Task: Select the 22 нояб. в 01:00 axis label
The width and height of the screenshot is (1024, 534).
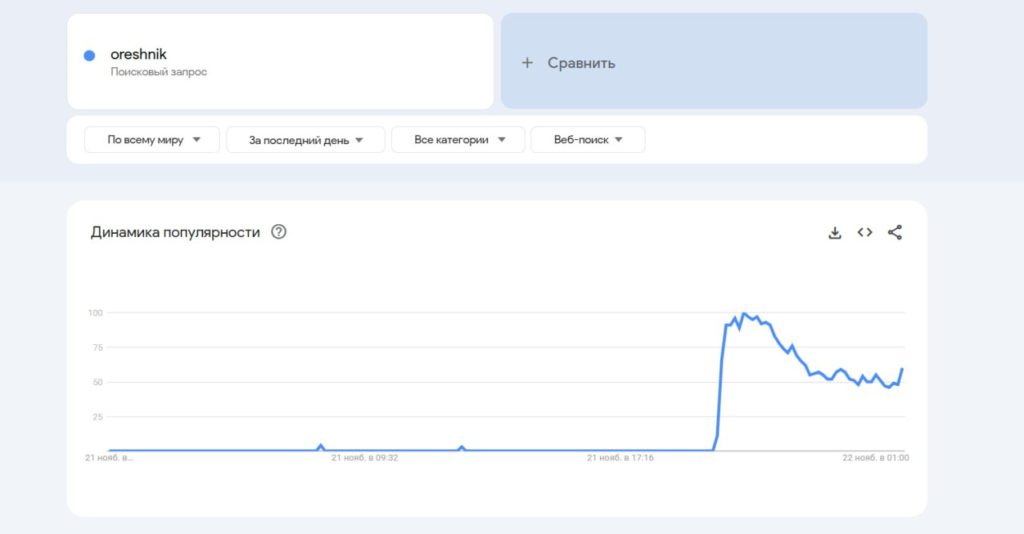Action: (874, 458)
